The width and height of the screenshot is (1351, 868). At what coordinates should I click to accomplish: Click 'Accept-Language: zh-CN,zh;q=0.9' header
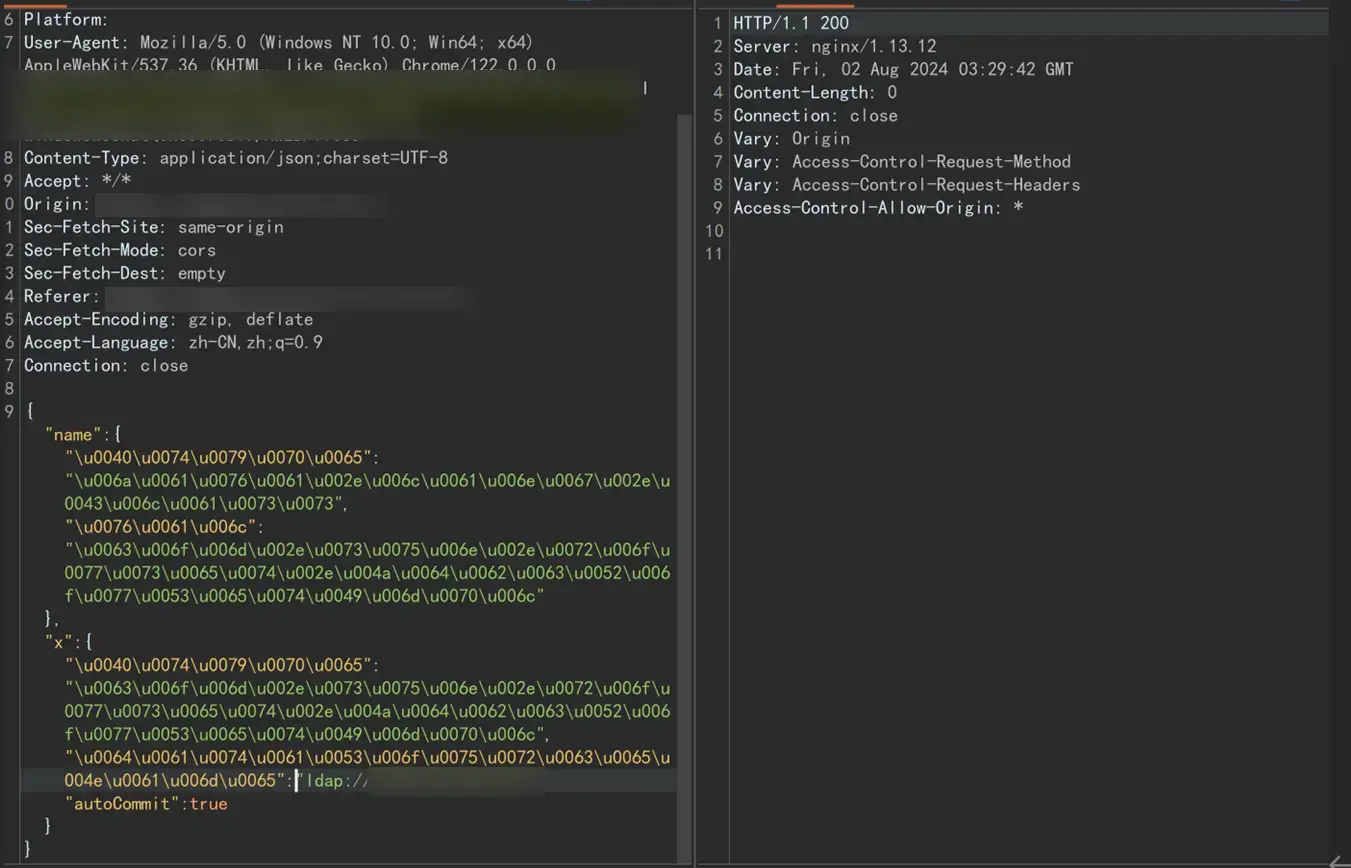tap(173, 342)
